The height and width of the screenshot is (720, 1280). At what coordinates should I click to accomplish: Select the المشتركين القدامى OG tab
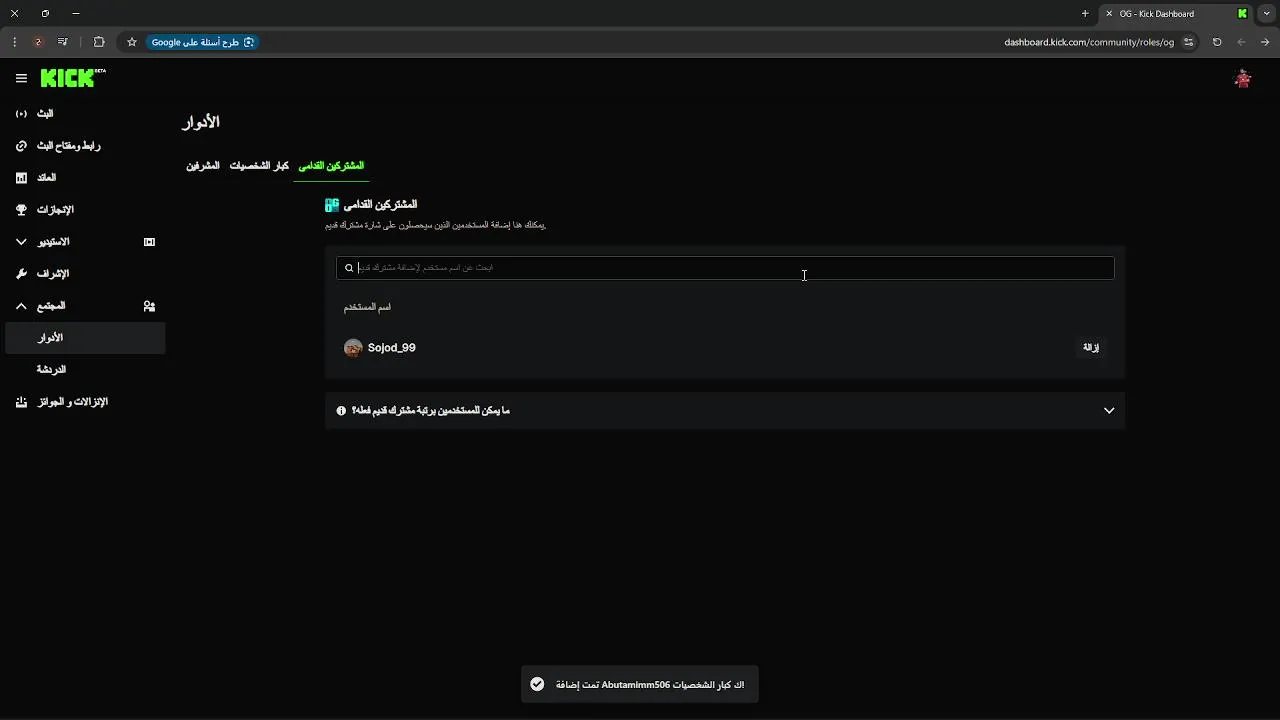pos(331,165)
